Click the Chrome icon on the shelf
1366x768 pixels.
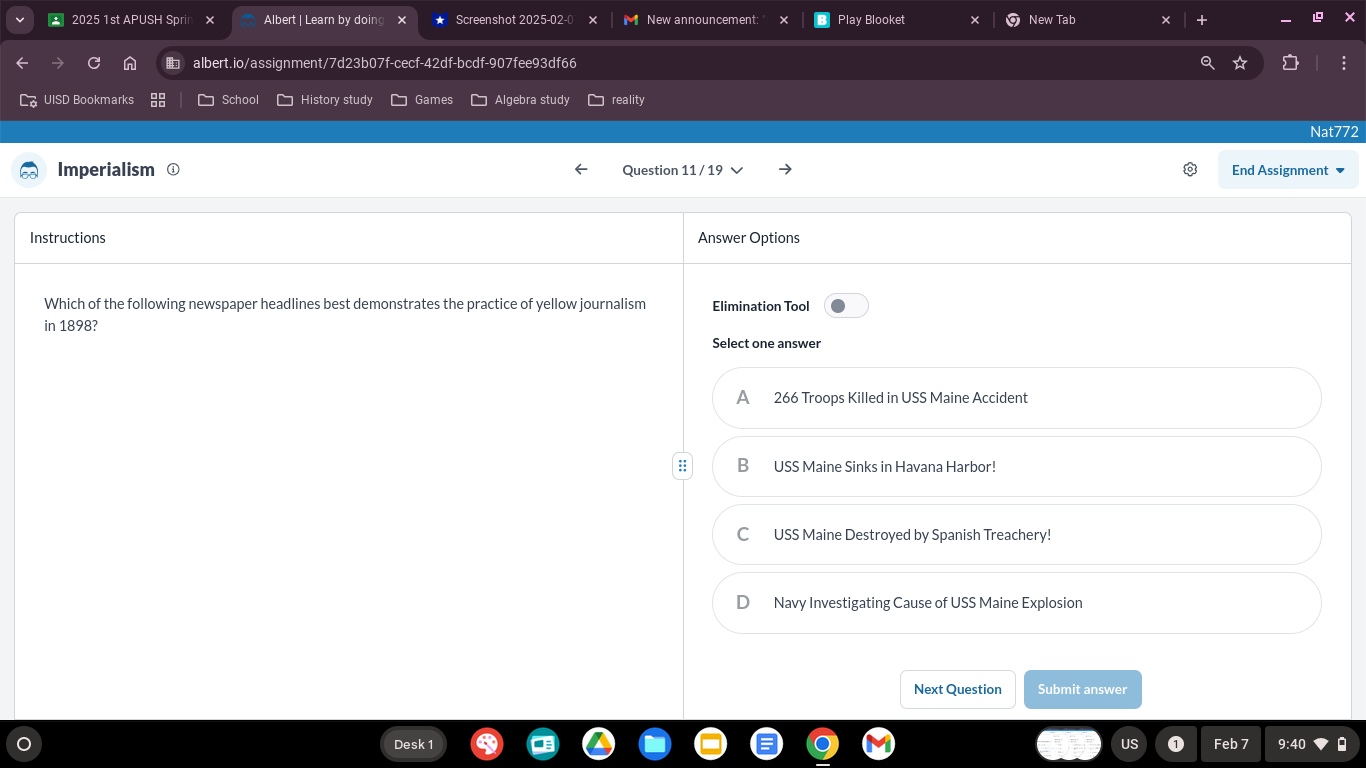[x=823, y=744]
